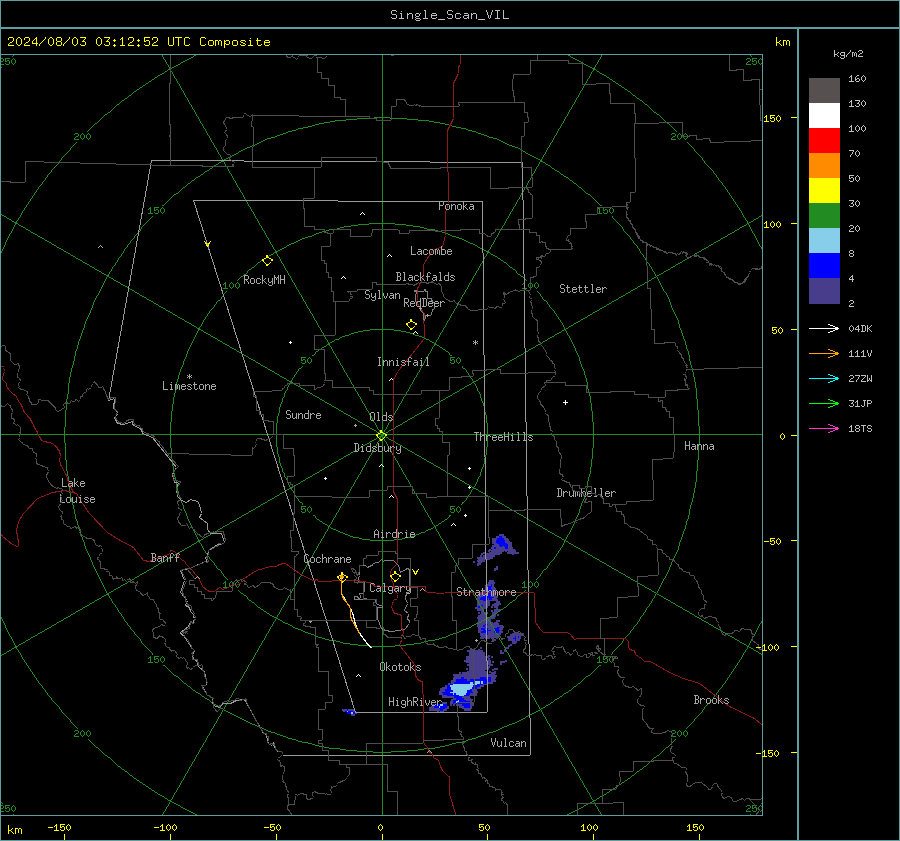The image size is (900, 841).
Task: Click the red 70-100 color swatch
Action: [x=824, y=141]
